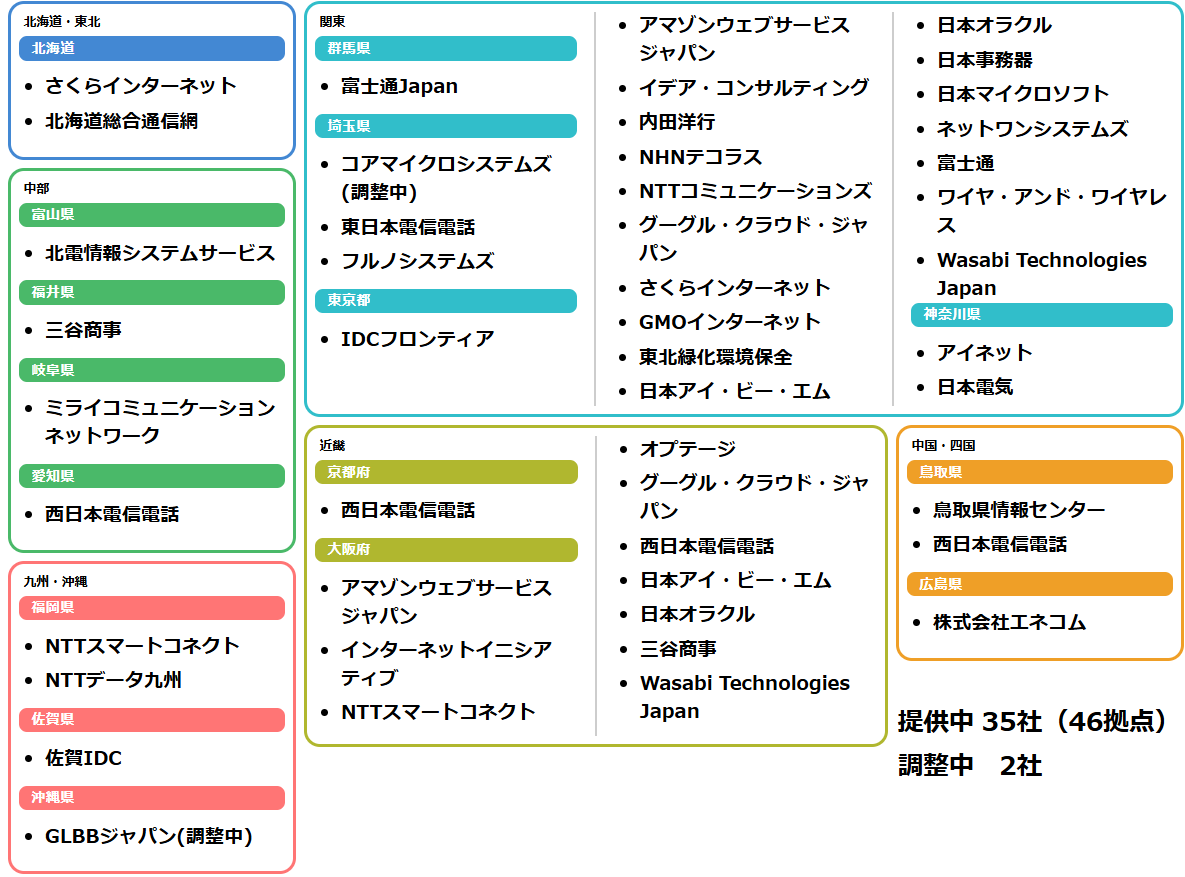1185x877 pixels.
Task: Click the 福井県 header bar
Action: point(152,293)
